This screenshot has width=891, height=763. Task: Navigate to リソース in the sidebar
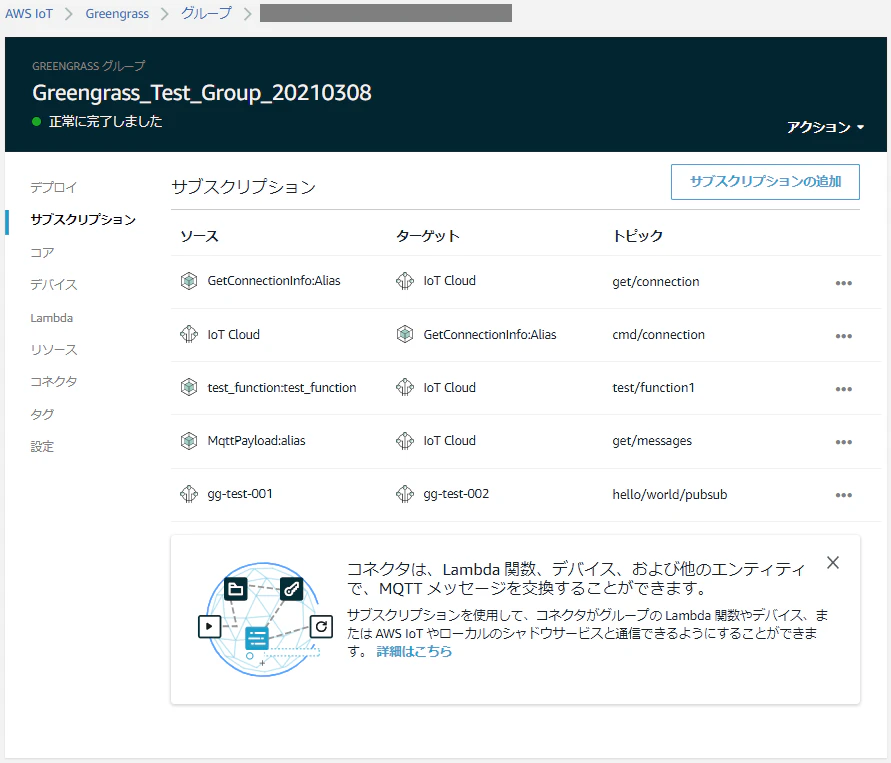coord(53,349)
